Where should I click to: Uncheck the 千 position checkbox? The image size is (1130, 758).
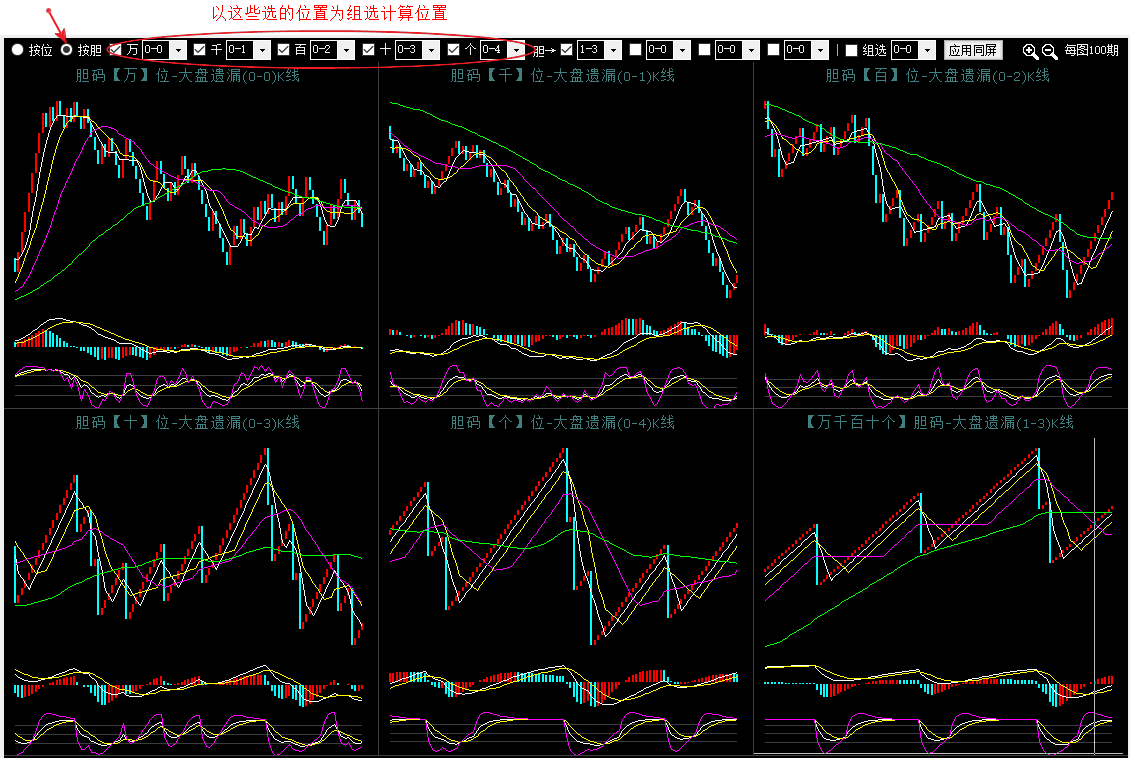click(200, 50)
